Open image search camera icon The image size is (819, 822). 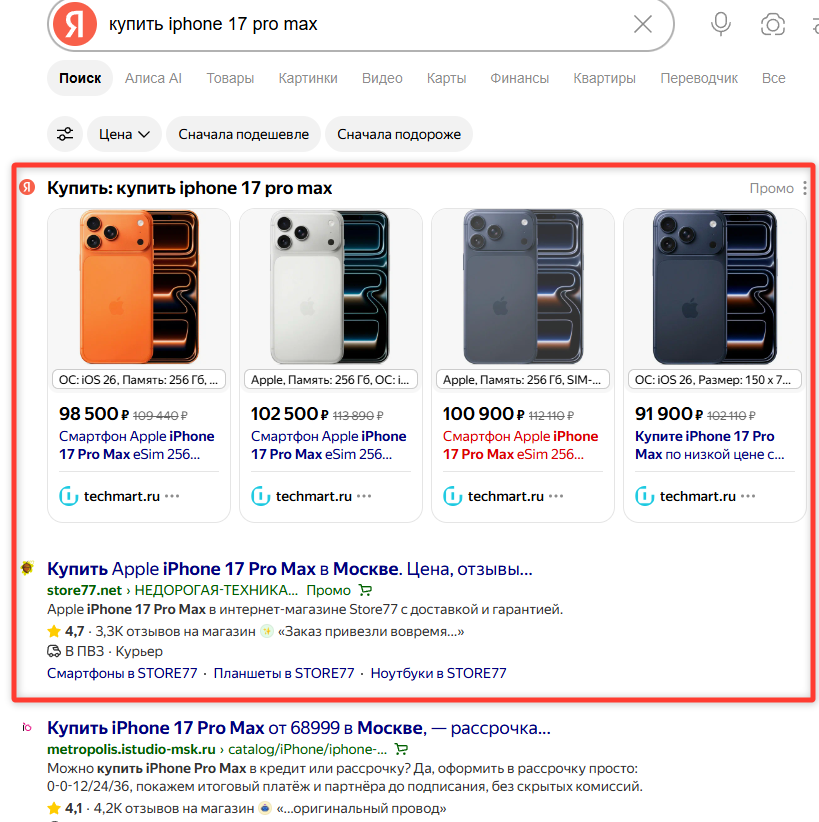[x=772, y=25]
